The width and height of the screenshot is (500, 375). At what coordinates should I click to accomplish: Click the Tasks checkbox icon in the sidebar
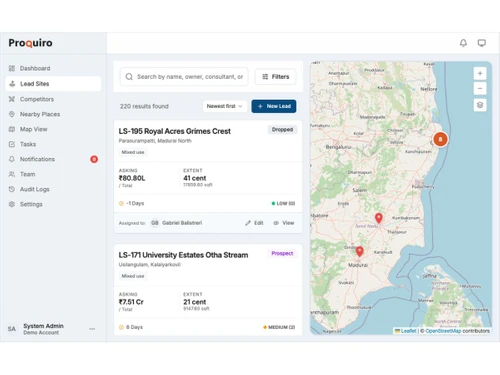pyautogui.click(x=12, y=144)
